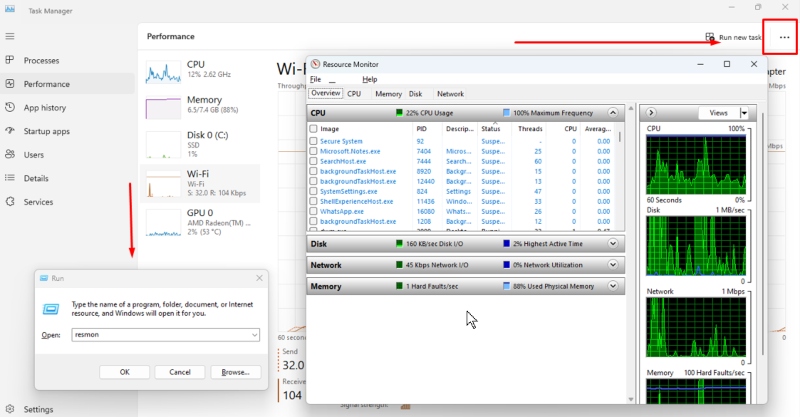Check the Secure System process checkbox
Viewport: 800px width, 417px height.
[314, 142]
